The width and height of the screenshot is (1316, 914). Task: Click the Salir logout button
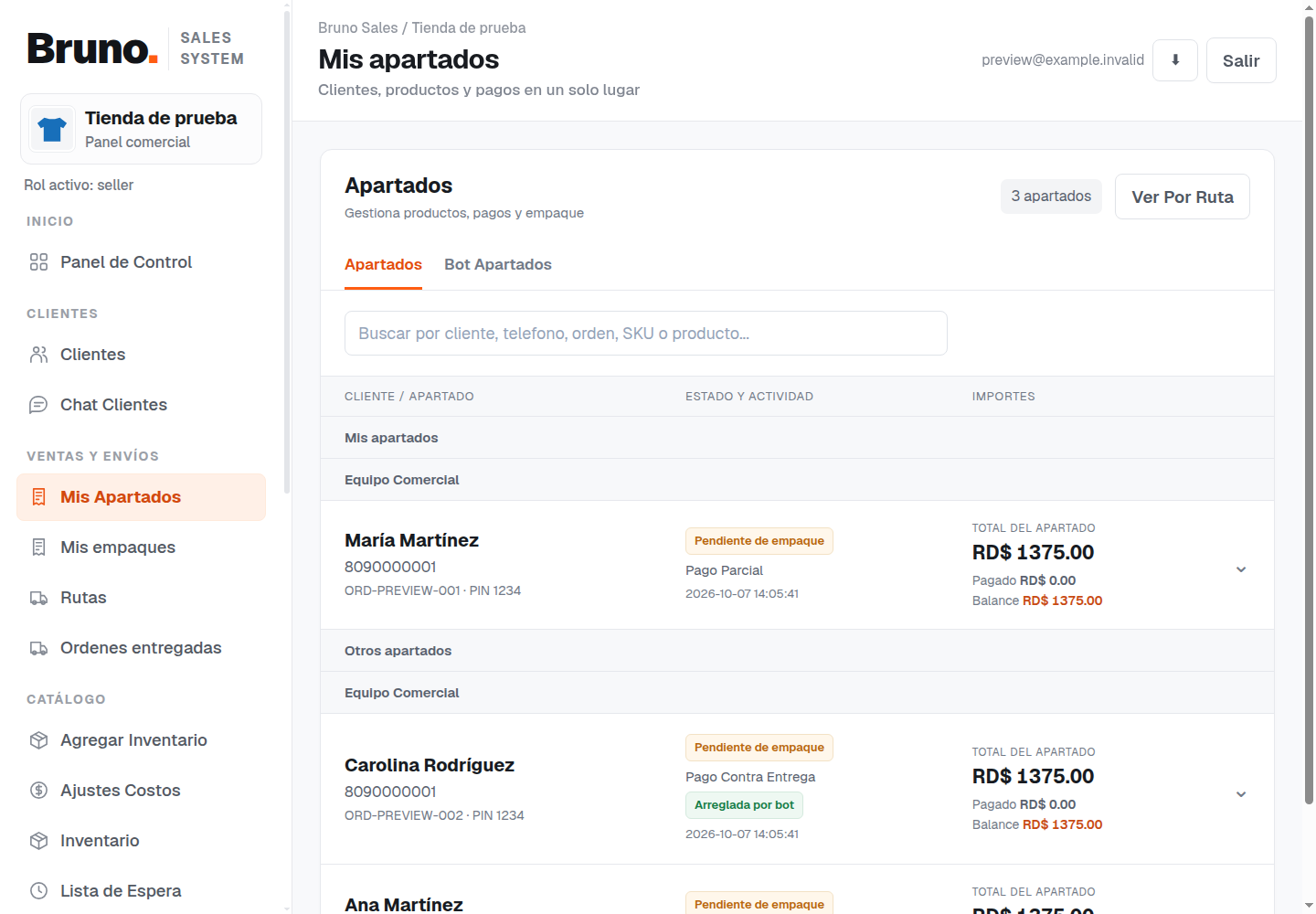coord(1241,60)
